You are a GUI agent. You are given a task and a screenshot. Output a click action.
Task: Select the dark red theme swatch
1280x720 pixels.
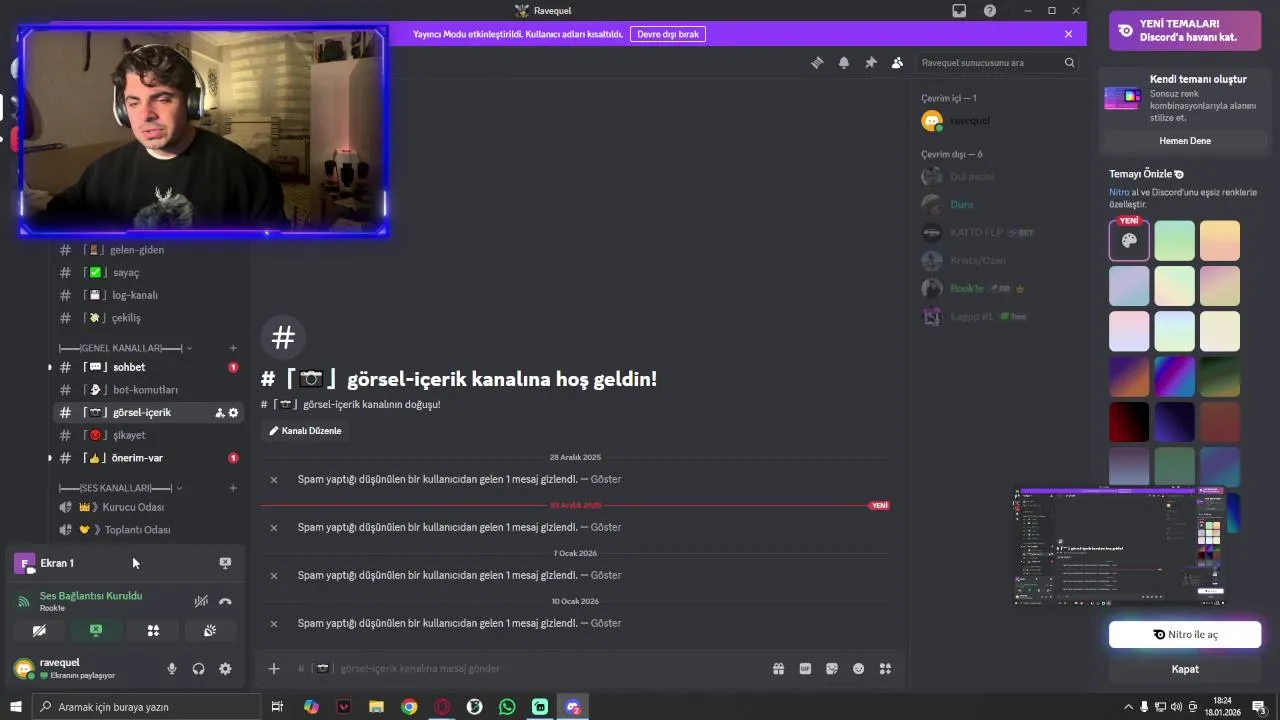tap(1129, 422)
